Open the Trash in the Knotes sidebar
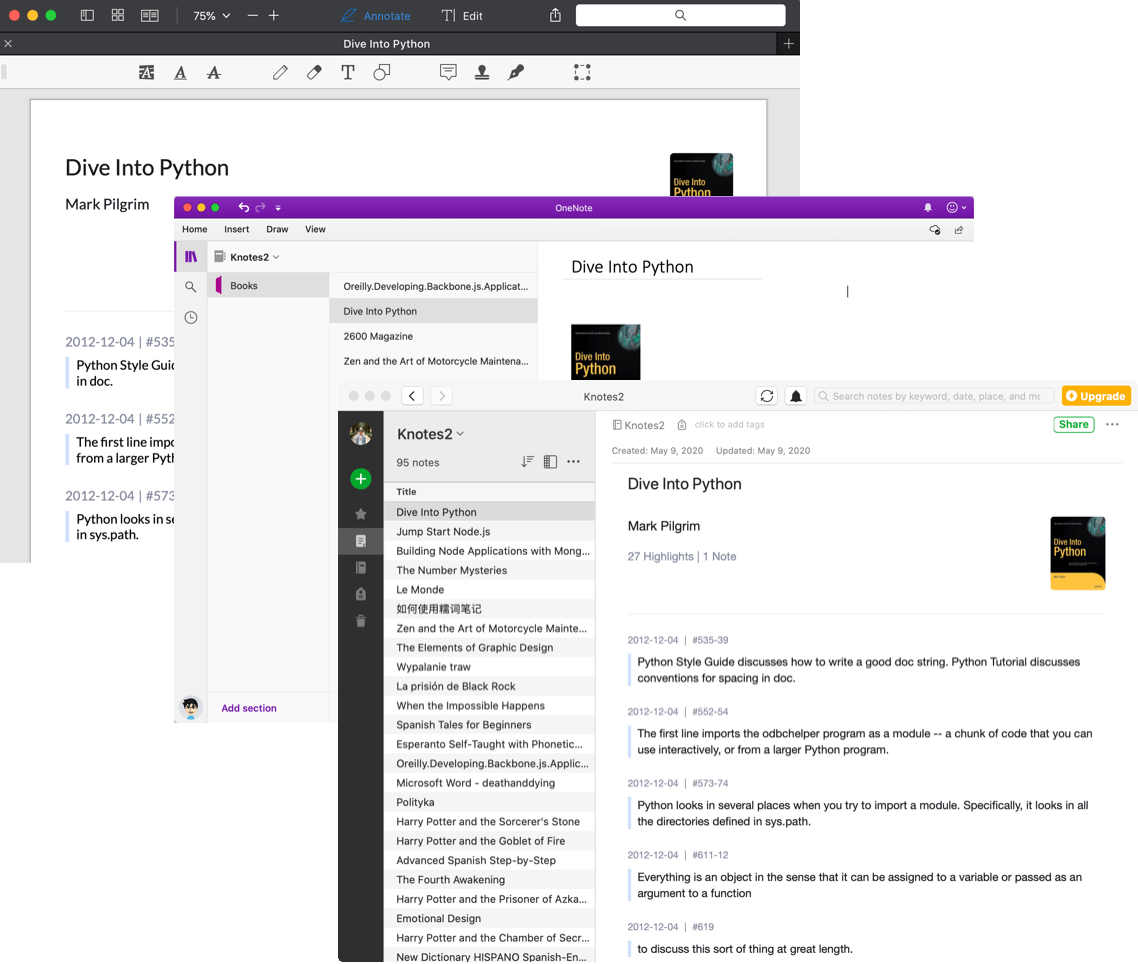This screenshot has width=1138, height=964. point(361,621)
